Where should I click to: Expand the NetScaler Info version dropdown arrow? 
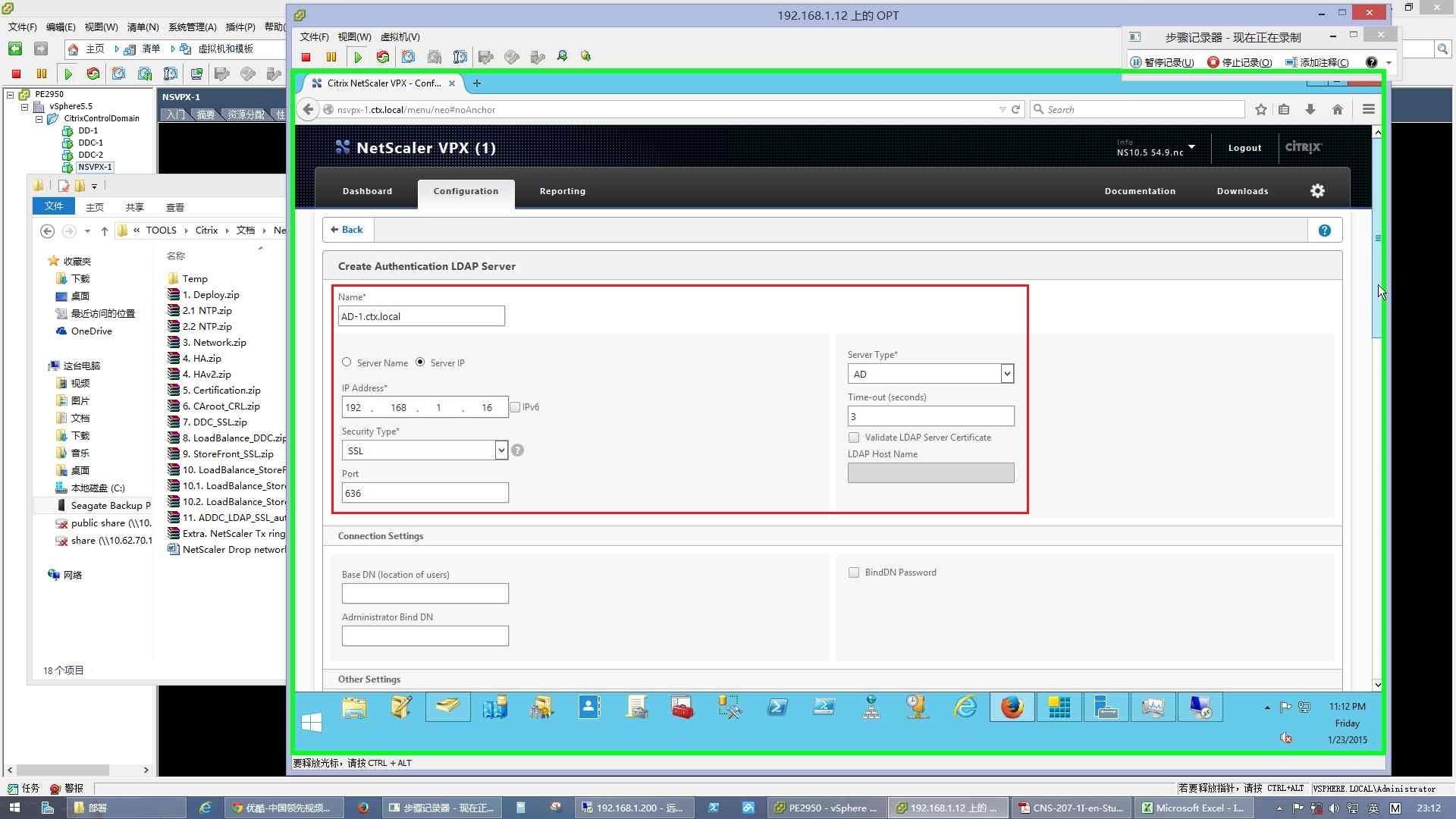(1192, 147)
